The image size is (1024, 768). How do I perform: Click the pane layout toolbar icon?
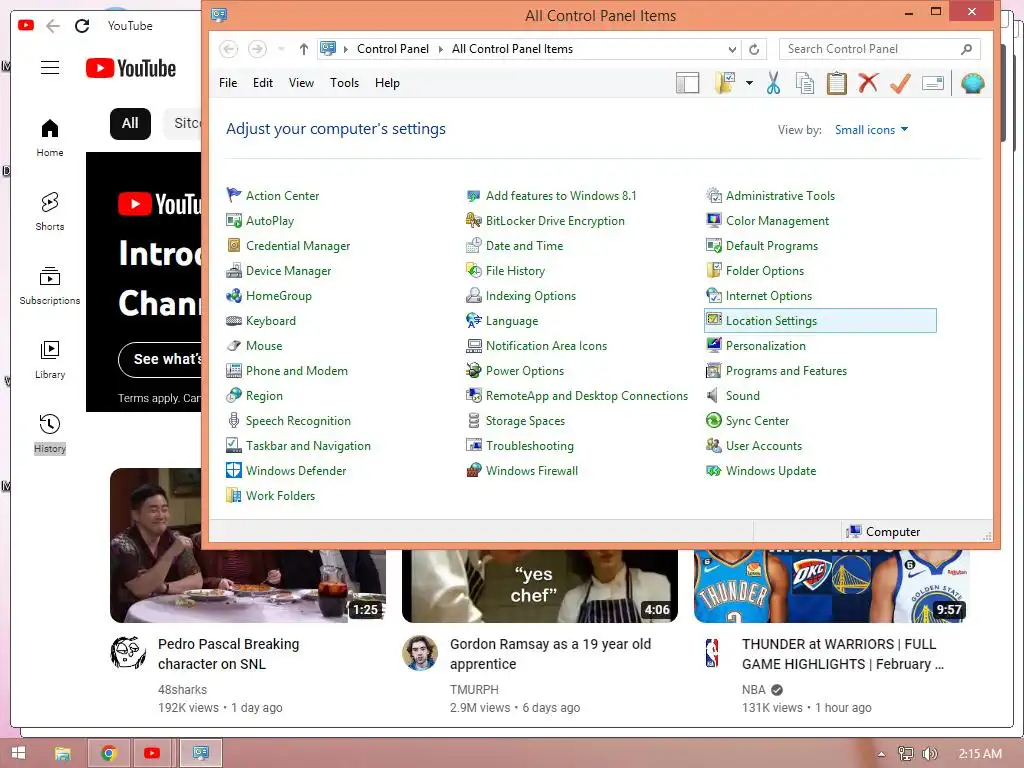click(x=687, y=84)
